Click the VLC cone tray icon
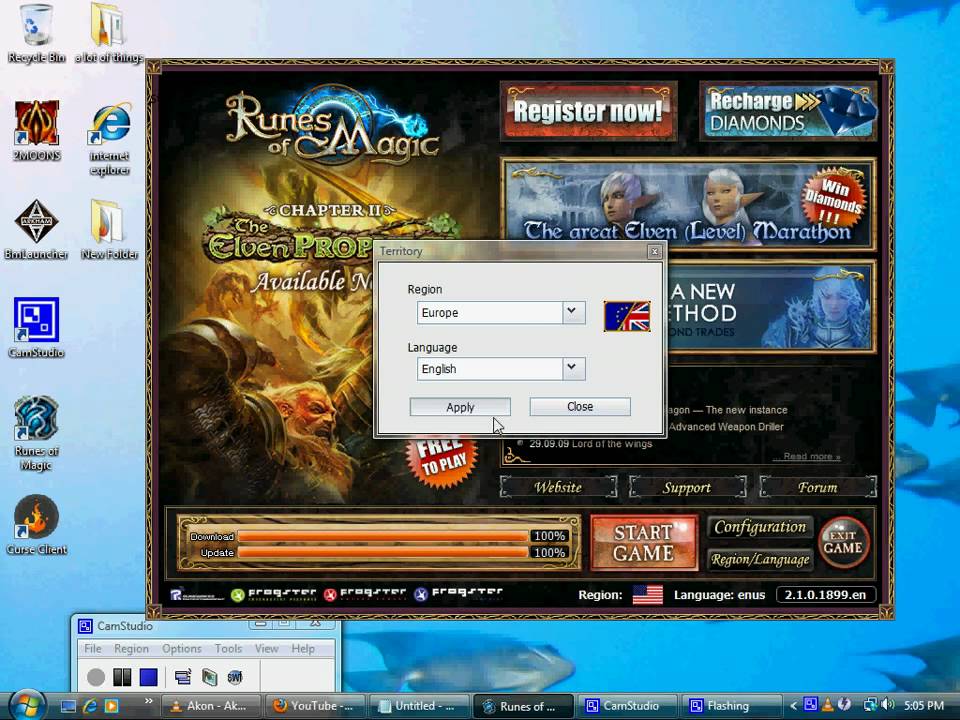This screenshot has height=720, width=960. tap(827, 705)
